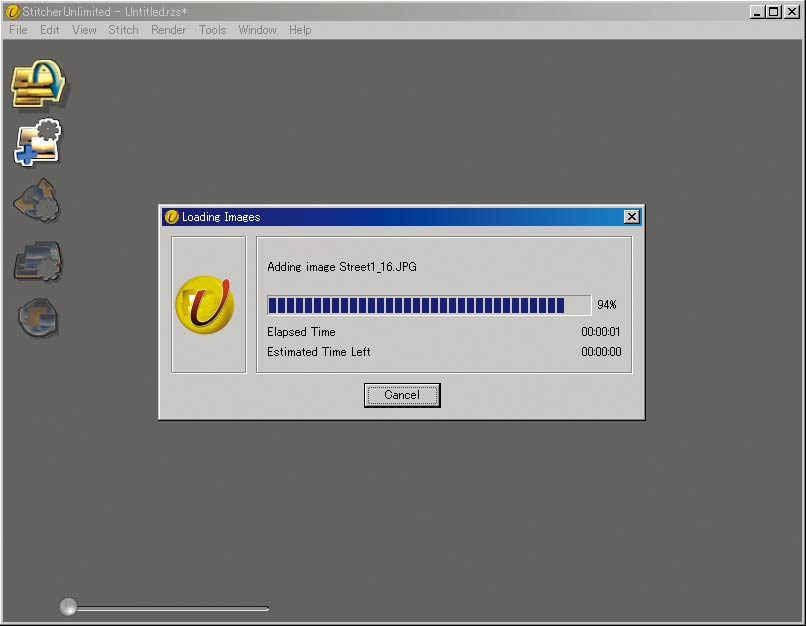Open the Help menu

pyautogui.click(x=300, y=30)
